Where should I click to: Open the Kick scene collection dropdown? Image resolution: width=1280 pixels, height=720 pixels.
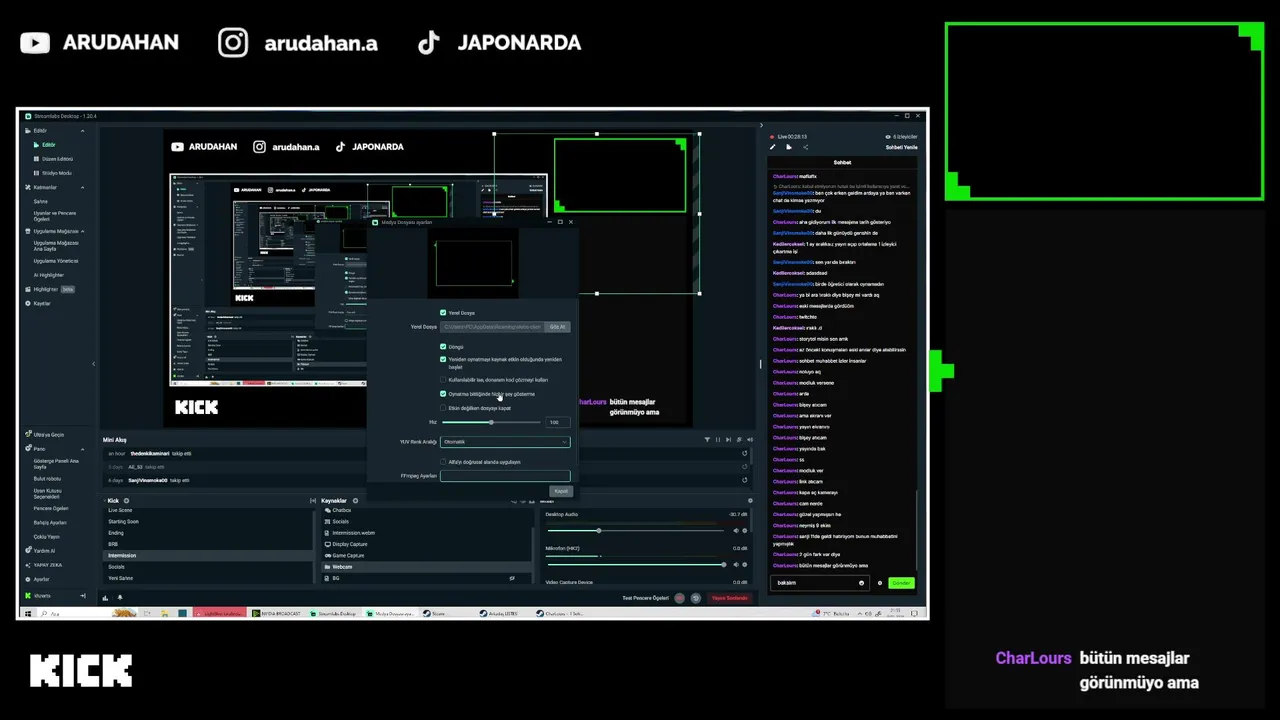pyautogui.click(x=112, y=500)
